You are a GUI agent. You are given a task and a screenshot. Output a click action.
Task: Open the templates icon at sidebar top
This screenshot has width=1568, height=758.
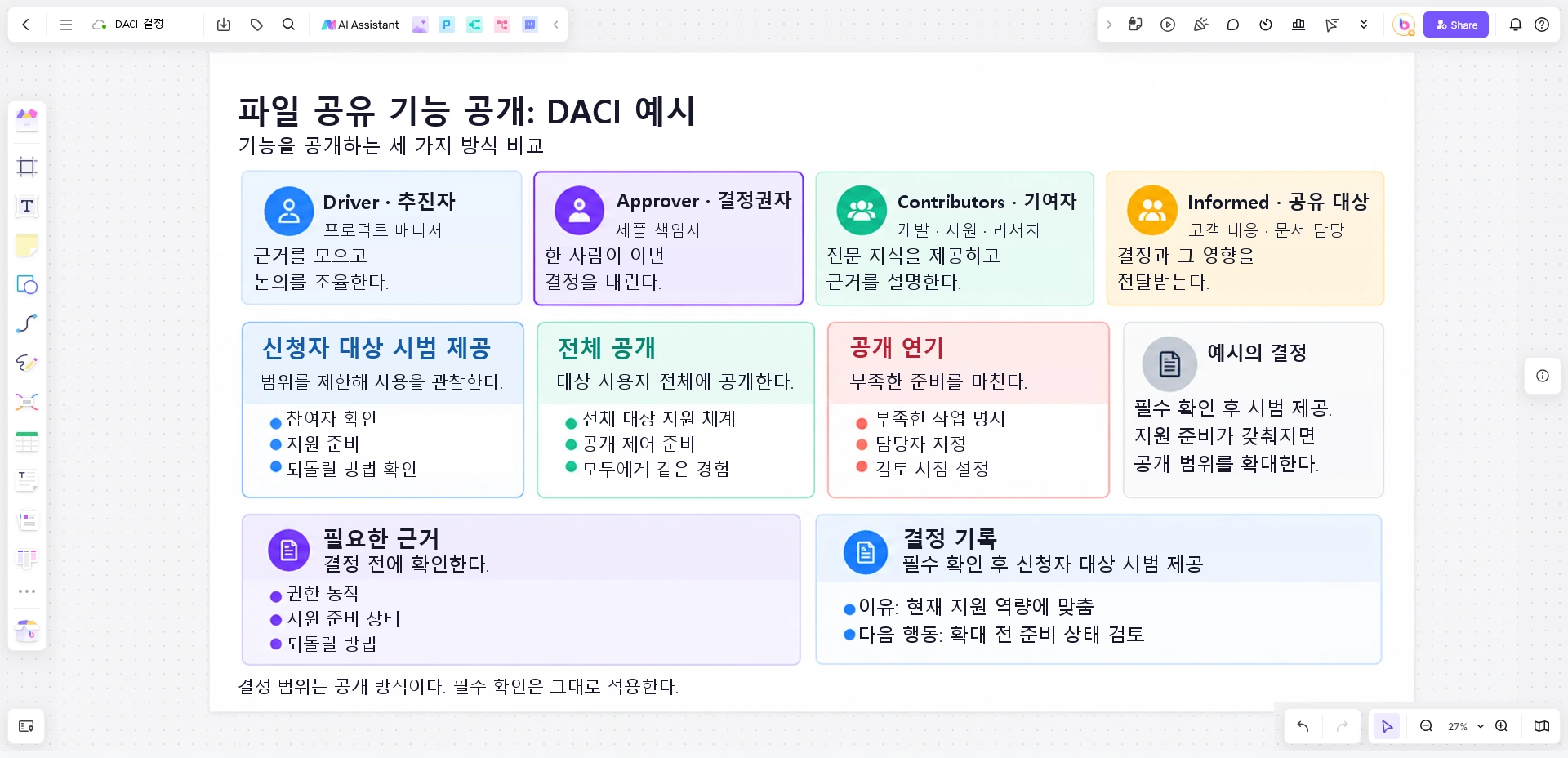point(27,120)
